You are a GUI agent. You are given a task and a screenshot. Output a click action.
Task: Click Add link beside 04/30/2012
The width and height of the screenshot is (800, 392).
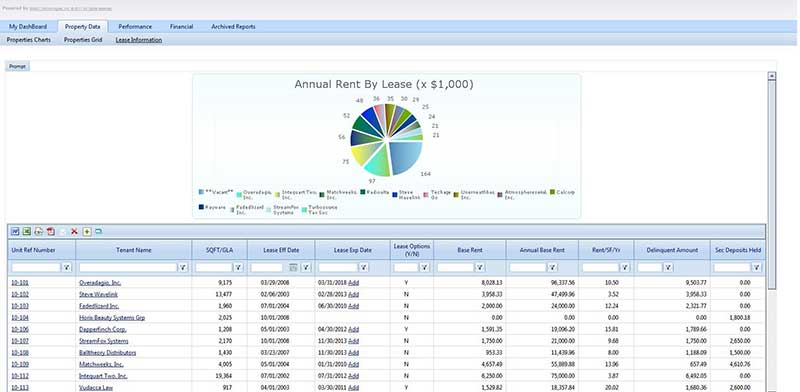(x=354, y=329)
